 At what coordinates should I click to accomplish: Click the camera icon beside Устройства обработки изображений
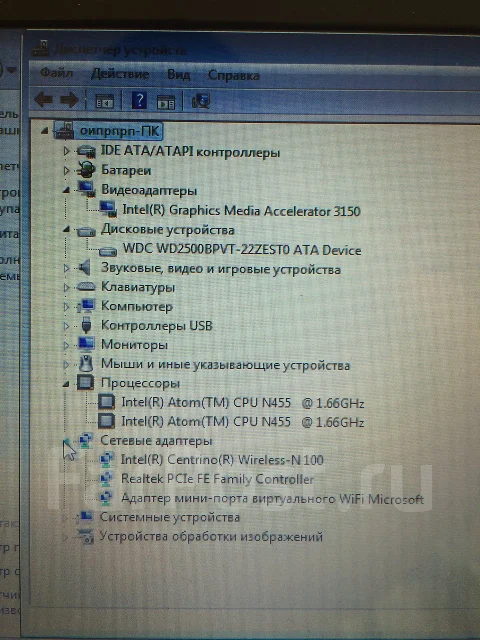tap(86, 537)
